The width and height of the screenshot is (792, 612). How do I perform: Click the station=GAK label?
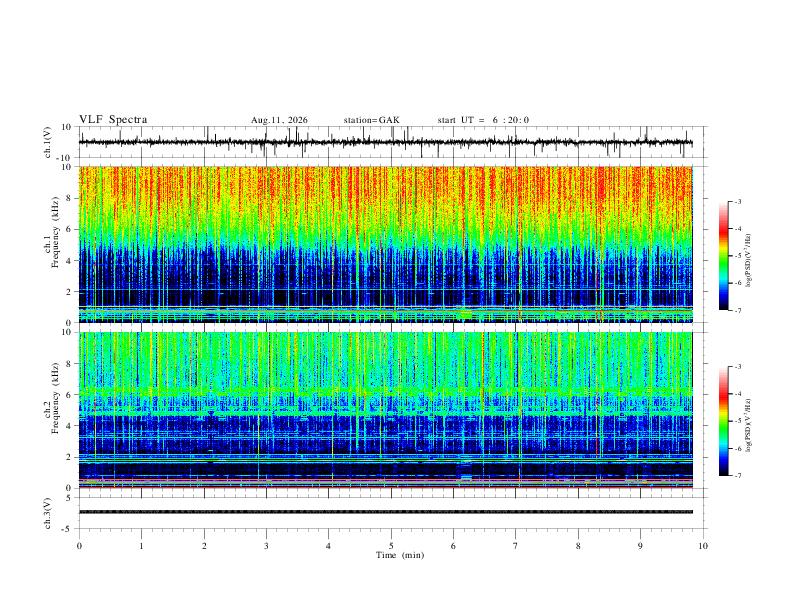(x=371, y=120)
